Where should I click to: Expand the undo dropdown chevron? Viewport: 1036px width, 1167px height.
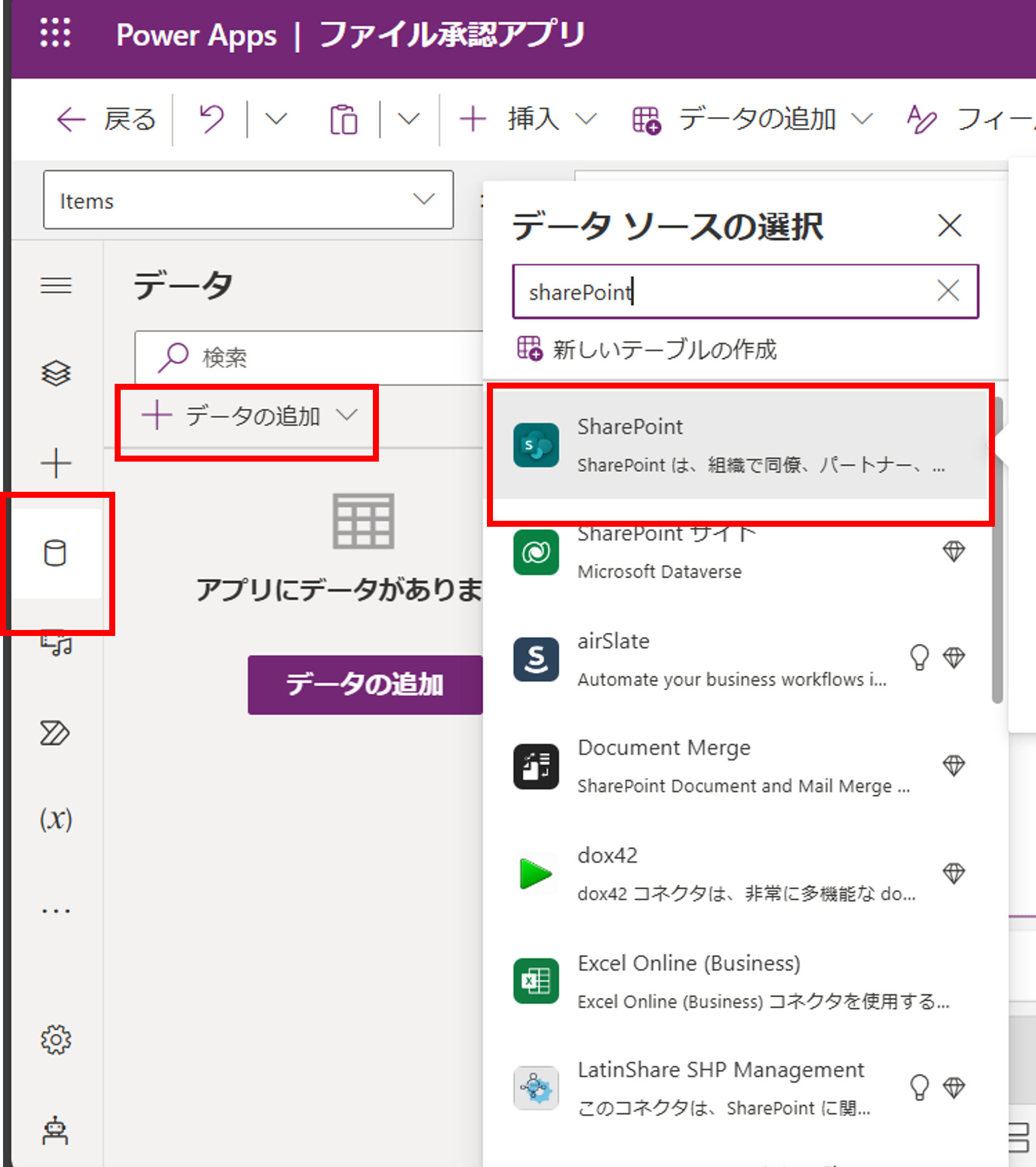(276, 119)
